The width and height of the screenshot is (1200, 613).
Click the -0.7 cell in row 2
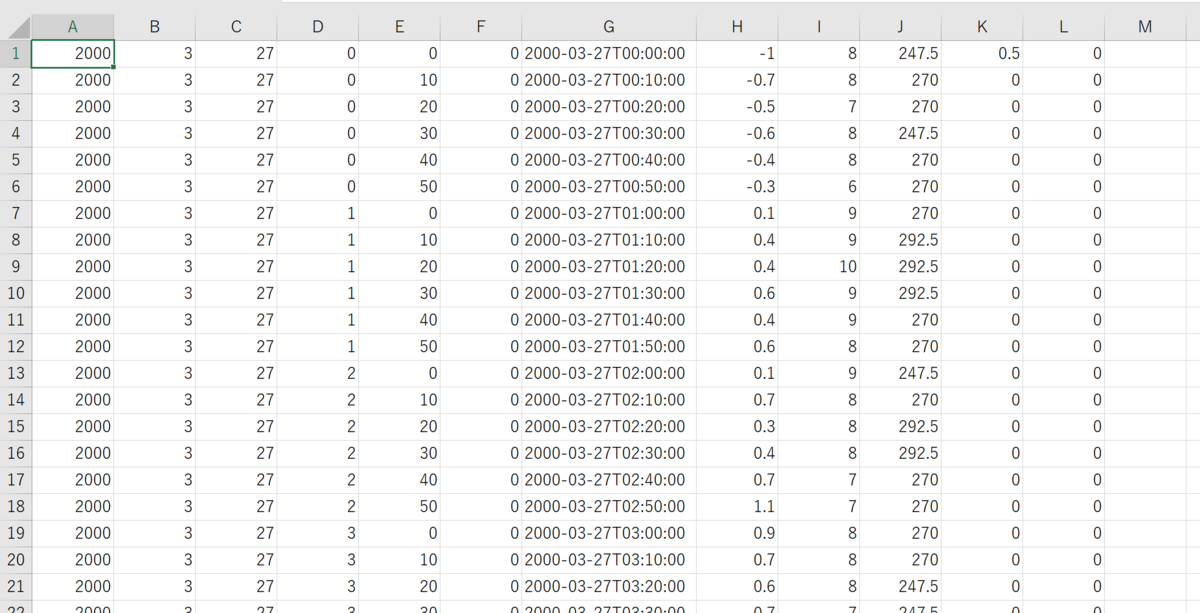[737, 80]
